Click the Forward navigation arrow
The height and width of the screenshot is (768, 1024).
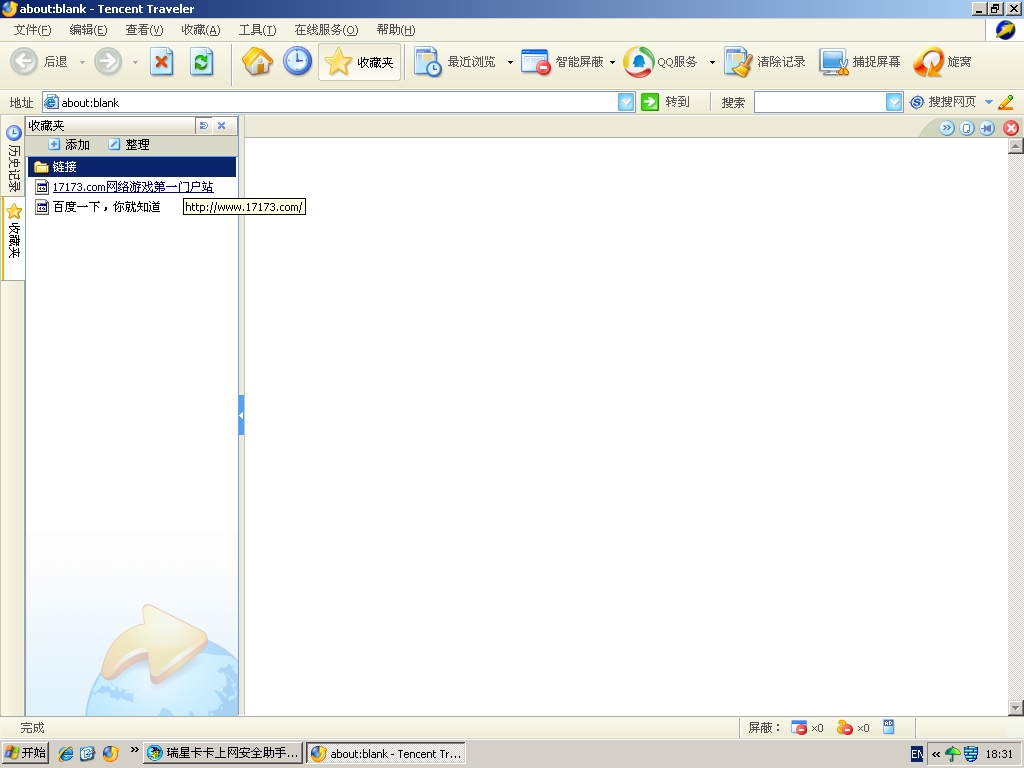tap(108, 62)
